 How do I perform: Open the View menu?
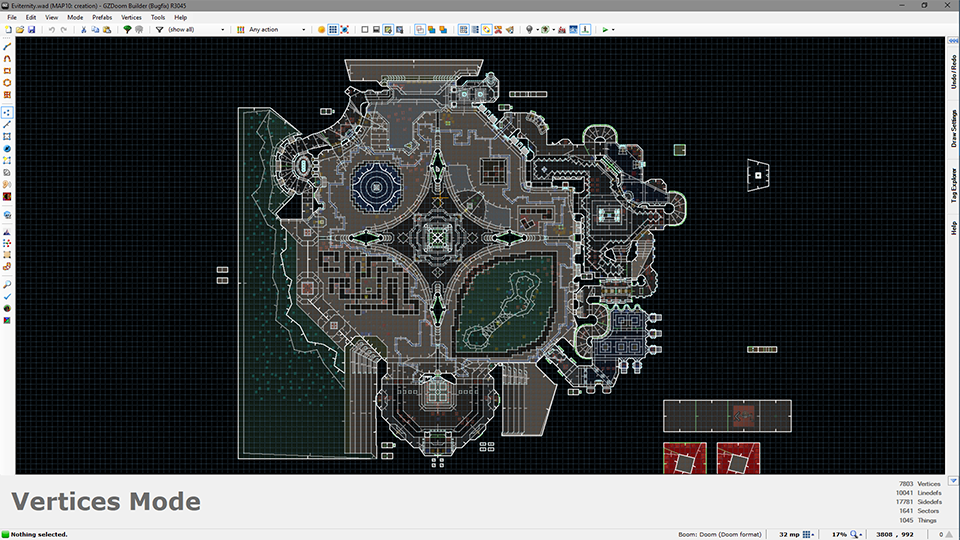tap(51, 17)
